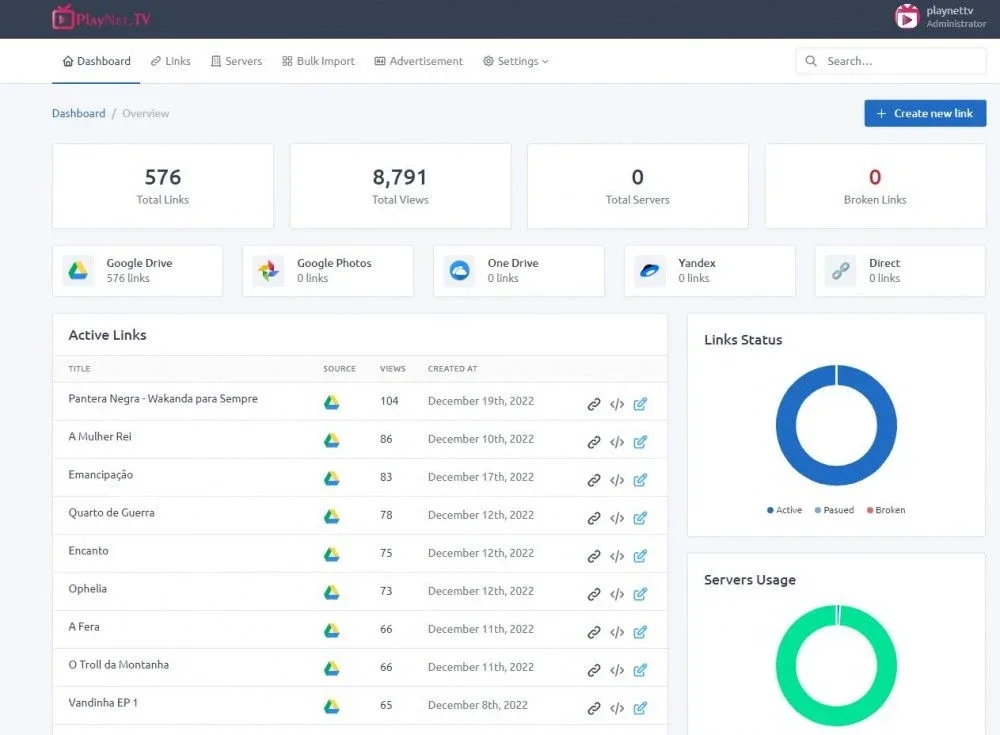Click the Yandex disk icon
Viewport: 1000px width, 735px height.
[x=649, y=271]
